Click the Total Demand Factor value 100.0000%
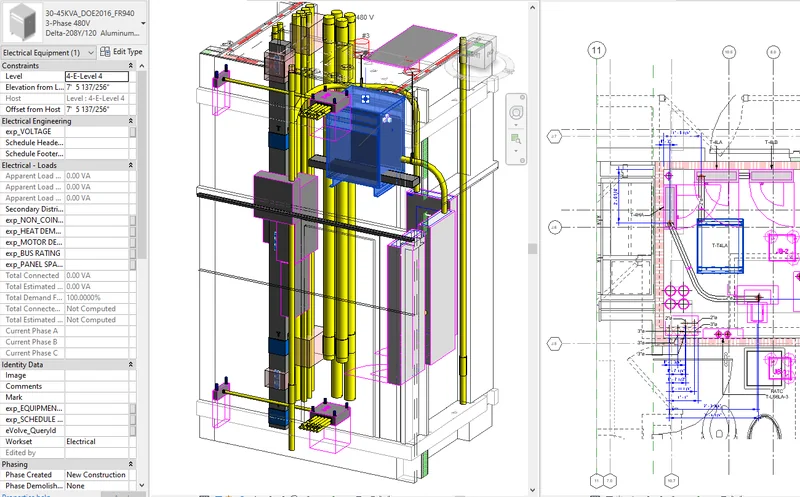Viewport: 800px width, 497px height. (x=97, y=297)
